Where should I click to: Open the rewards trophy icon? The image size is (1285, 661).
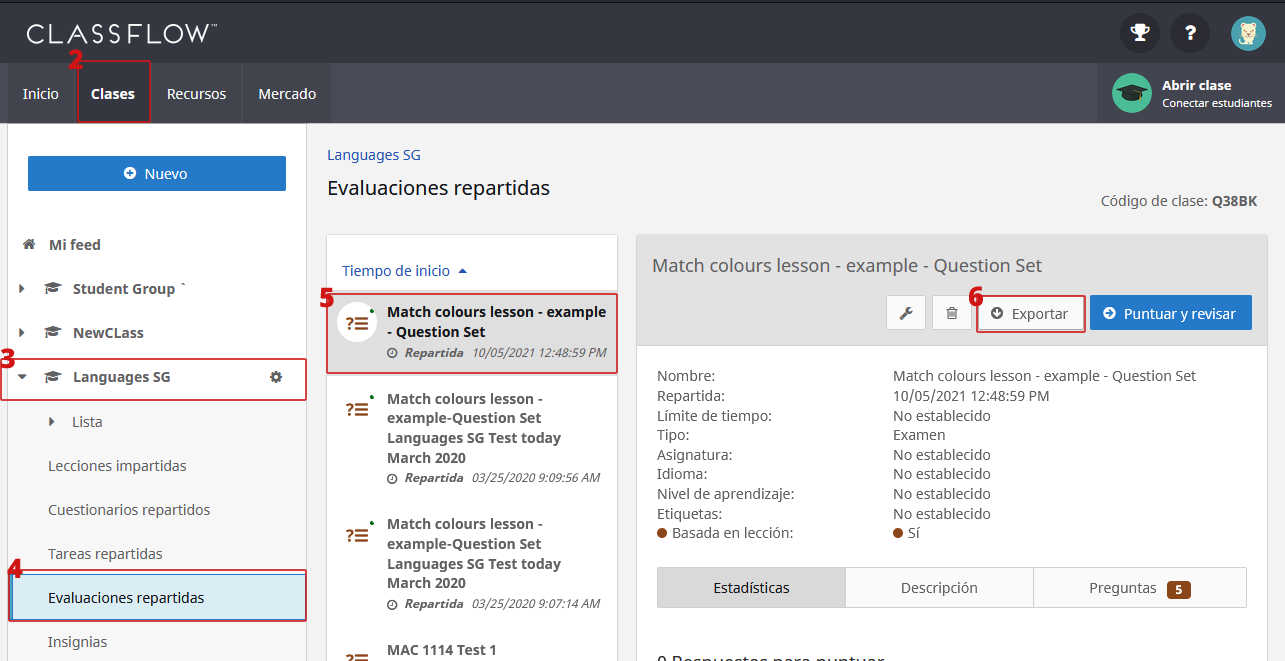[1139, 33]
